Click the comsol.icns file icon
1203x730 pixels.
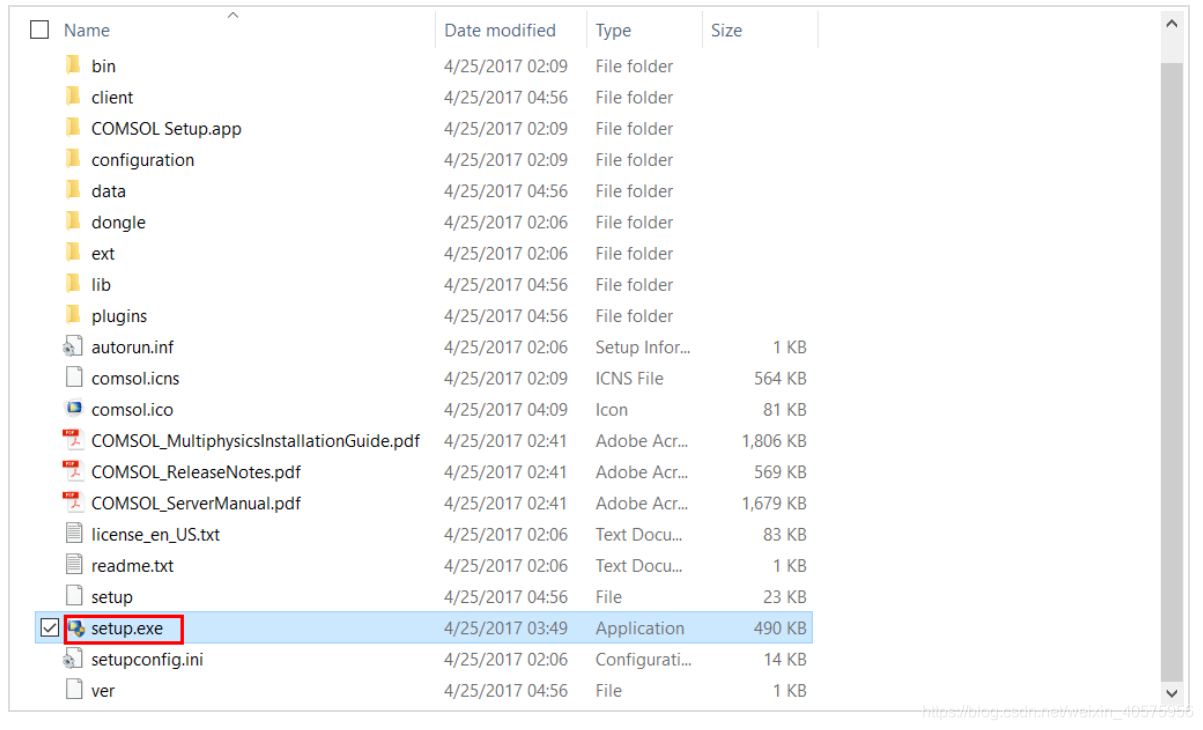(73, 378)
